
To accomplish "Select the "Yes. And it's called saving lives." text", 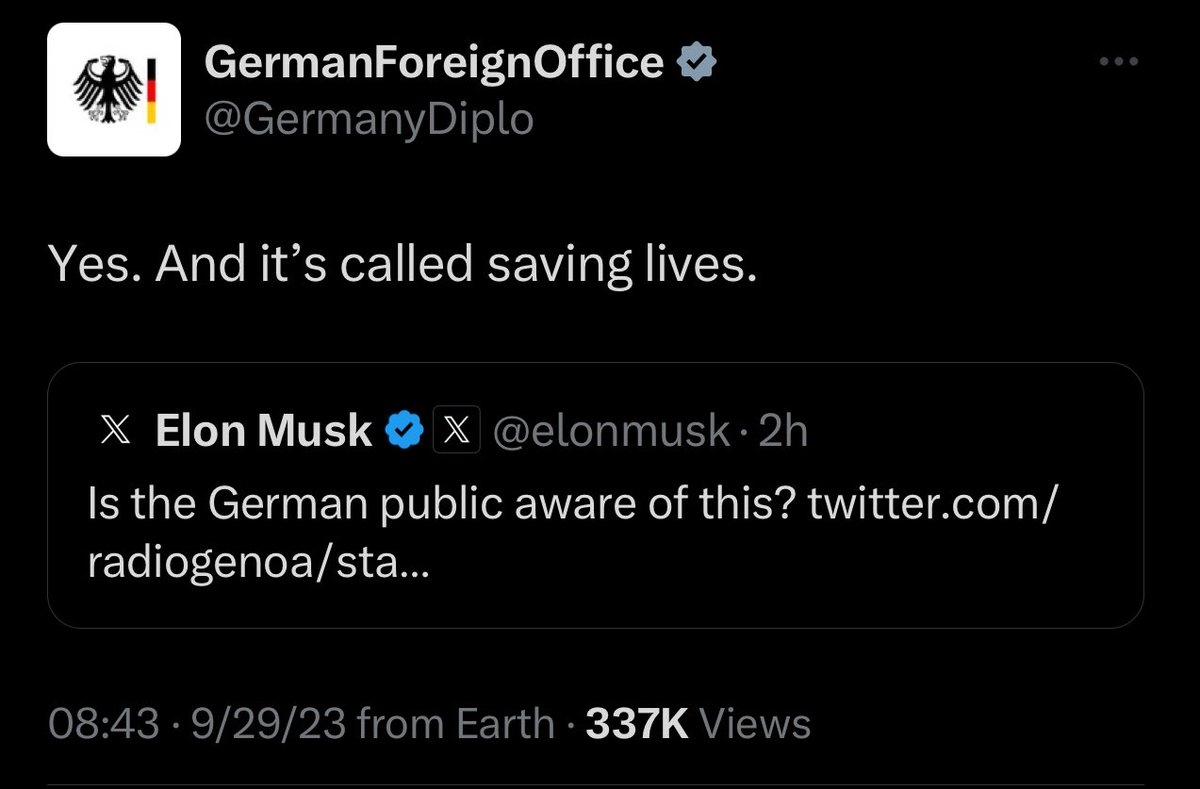I will point(400,263).
